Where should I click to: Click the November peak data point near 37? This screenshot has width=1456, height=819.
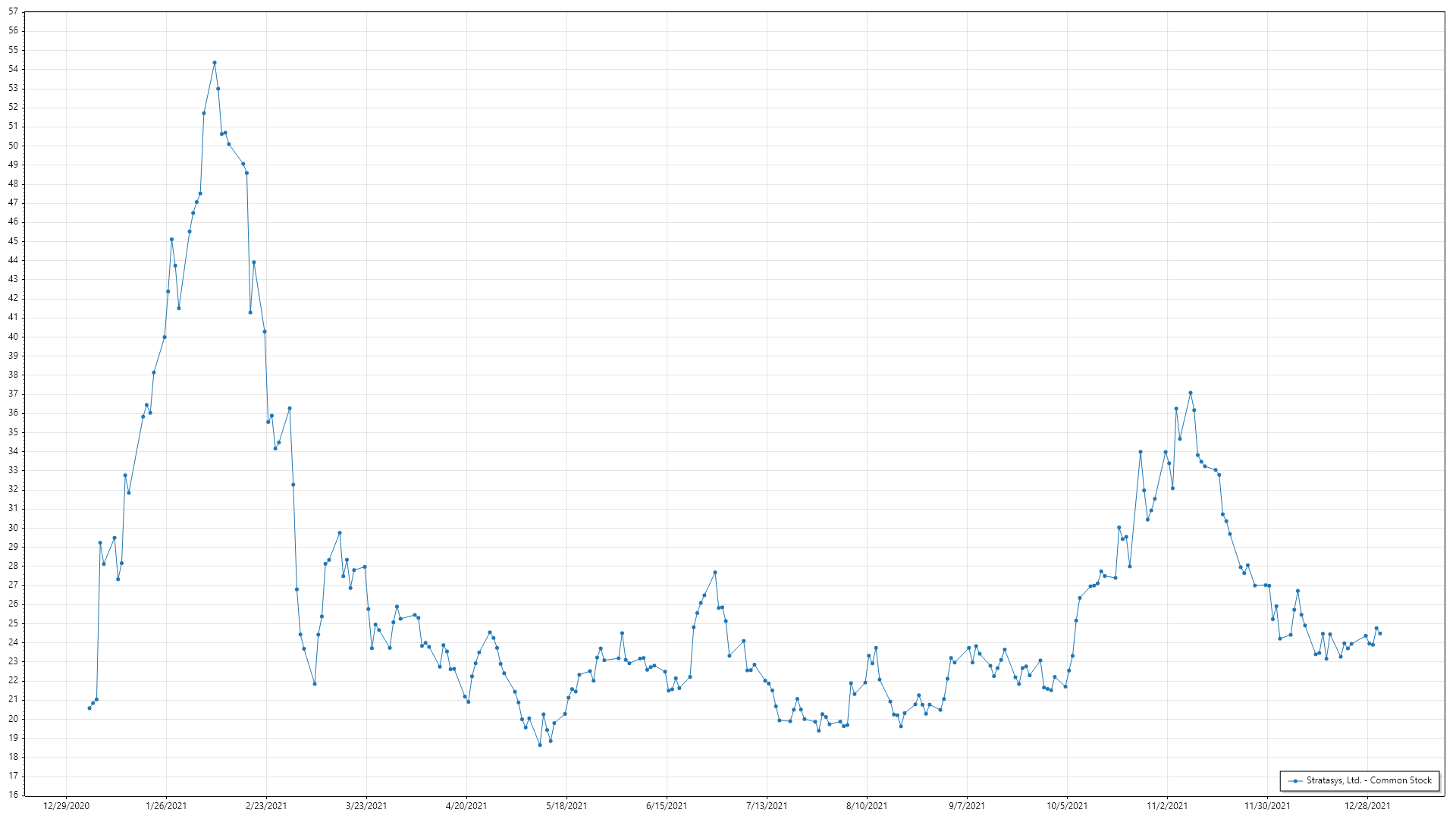[x=1191, y=393]
